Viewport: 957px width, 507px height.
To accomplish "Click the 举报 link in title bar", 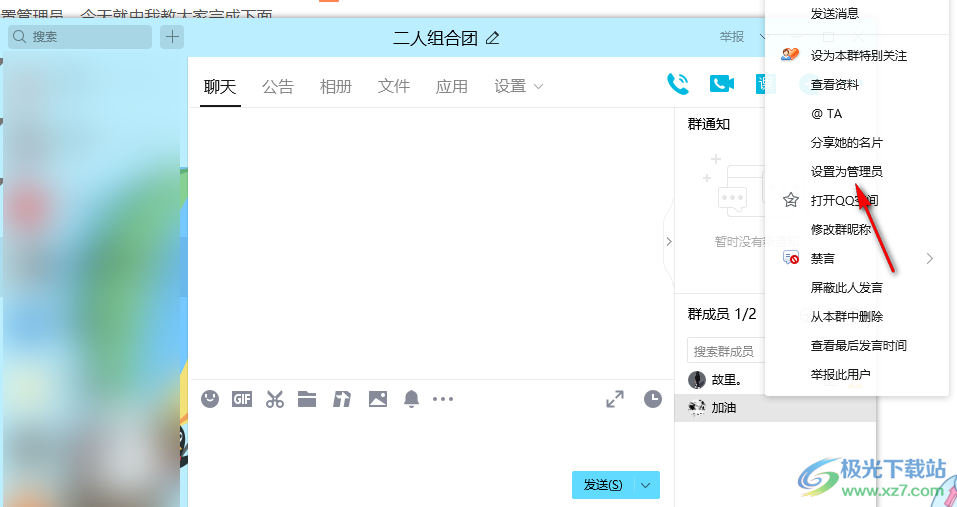I will point(732,37).
